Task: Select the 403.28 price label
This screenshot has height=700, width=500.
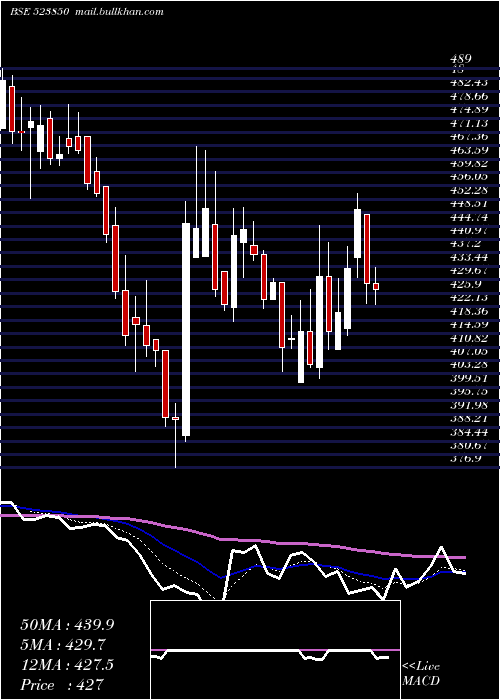Action: pos(469,365)
